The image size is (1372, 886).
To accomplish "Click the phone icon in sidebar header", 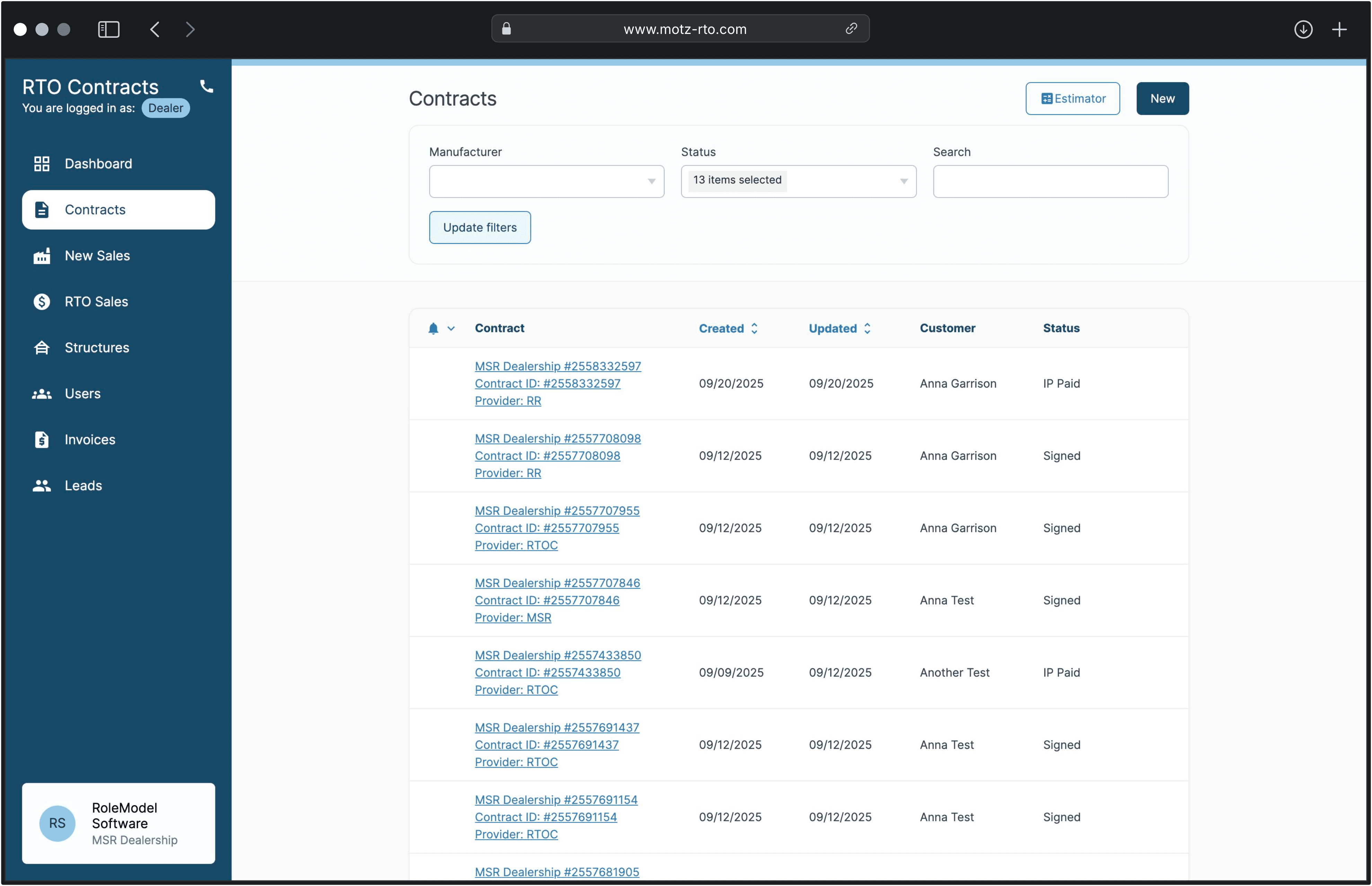I will click(x=206, y=86).
